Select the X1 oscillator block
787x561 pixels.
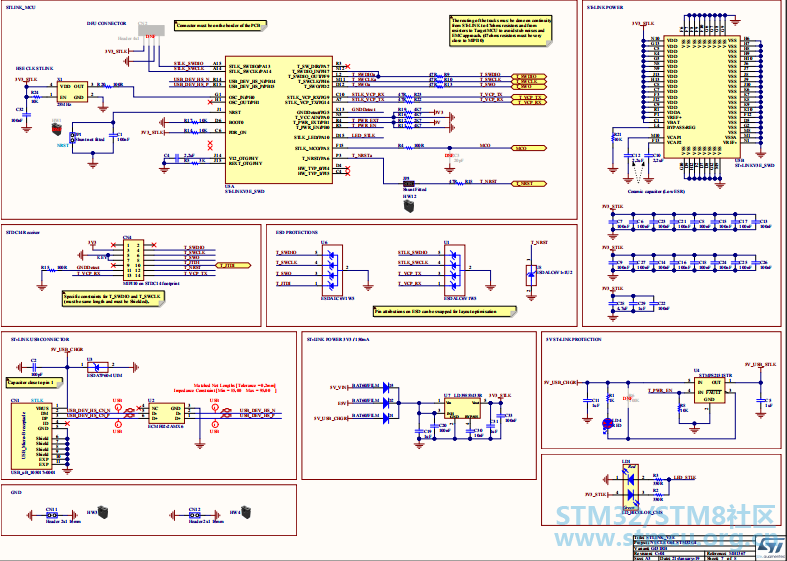[72, 92]
